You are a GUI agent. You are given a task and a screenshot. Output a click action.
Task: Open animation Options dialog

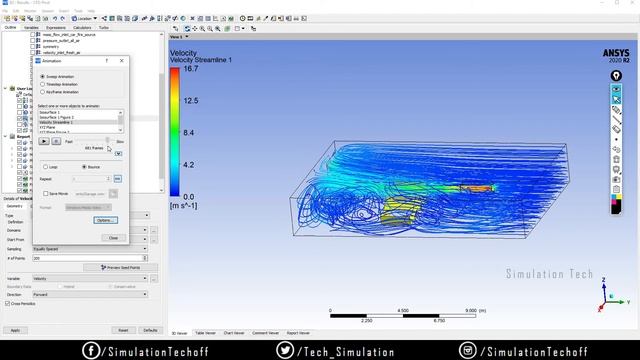click(x=105, y=220)
